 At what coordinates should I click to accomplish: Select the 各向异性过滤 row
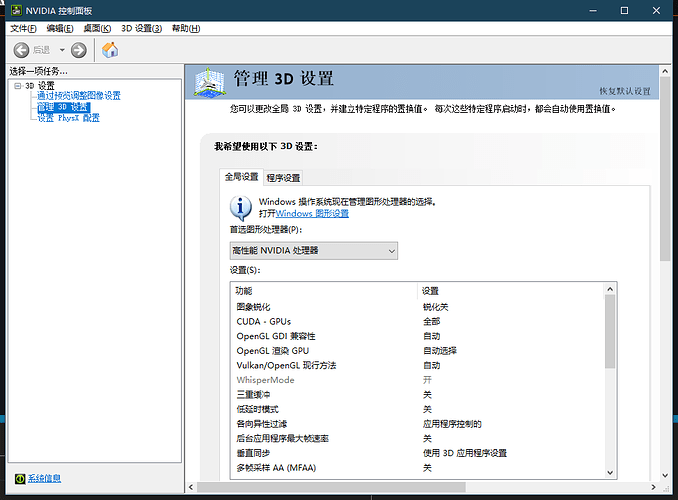pyautogui.click(x=417, y=424)
